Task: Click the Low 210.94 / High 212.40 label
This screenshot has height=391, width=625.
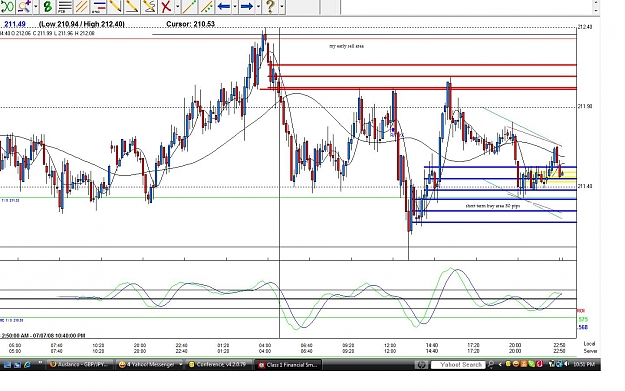Action: (x=82, y=24)
